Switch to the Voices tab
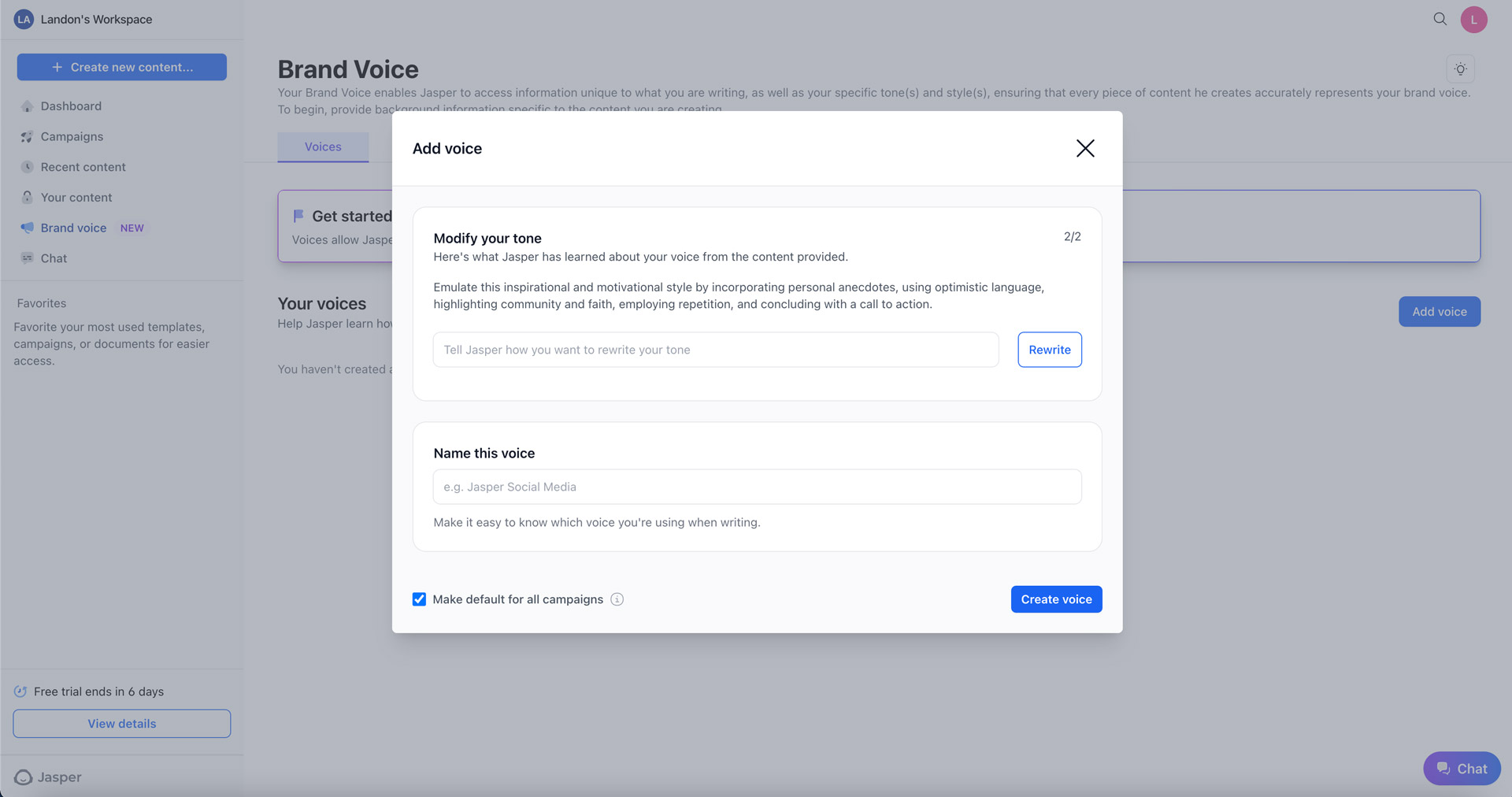 pyautogui.click(x=323, y=147)
